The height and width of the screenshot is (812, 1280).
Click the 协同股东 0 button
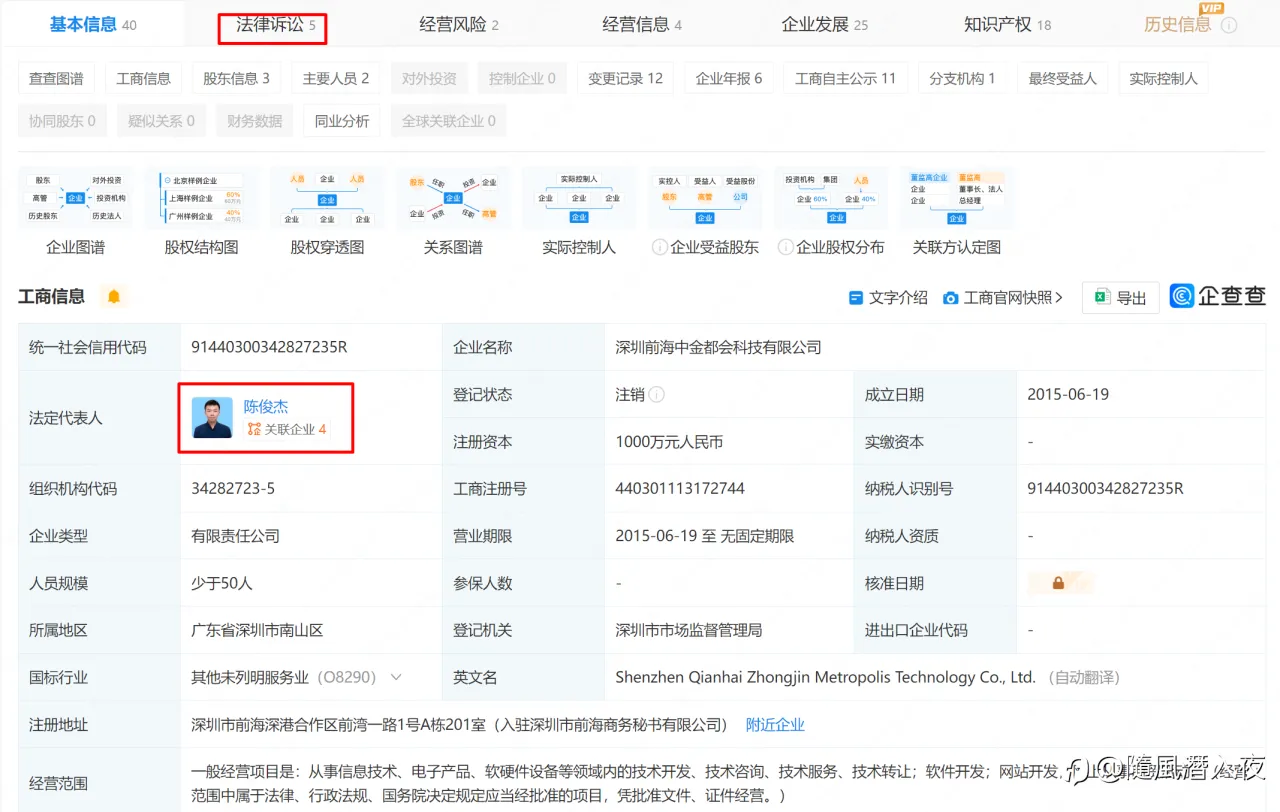(x=62, y=121)
